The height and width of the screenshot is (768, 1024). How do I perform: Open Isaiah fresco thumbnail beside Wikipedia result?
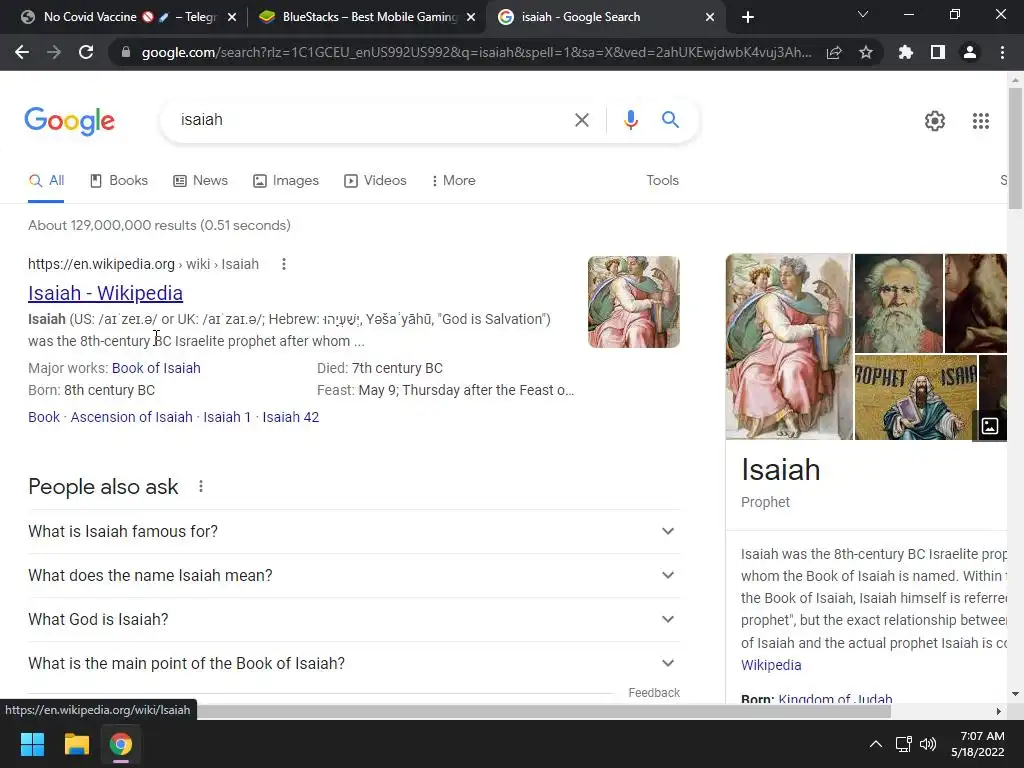point(633,302)
